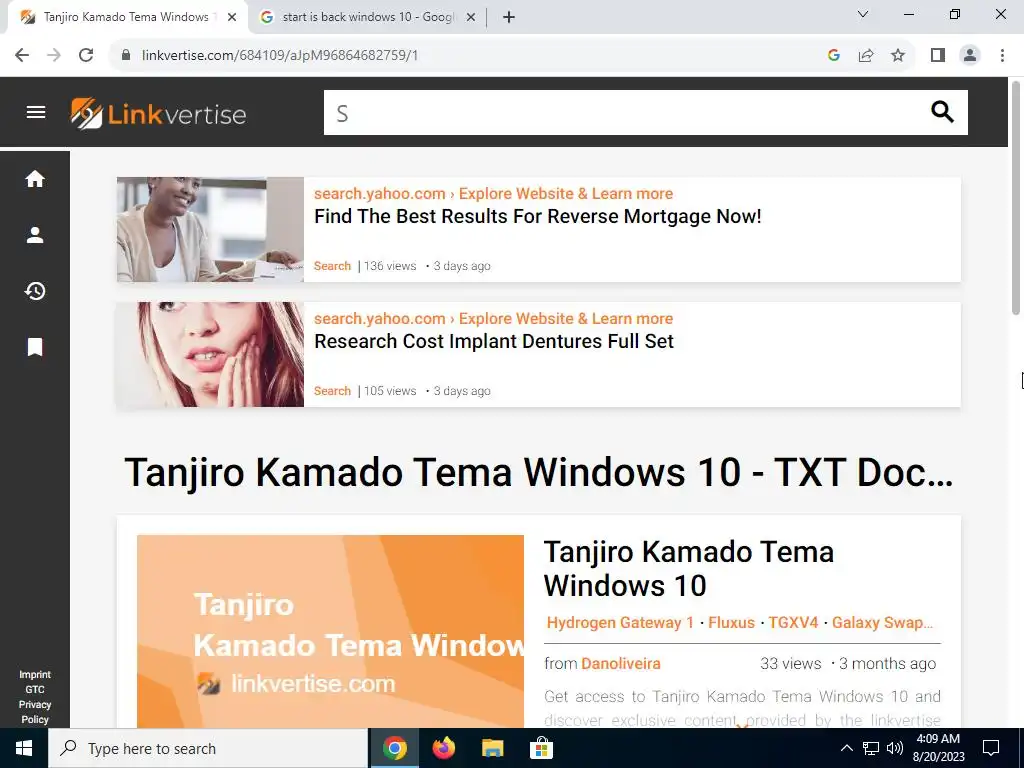View site information via the lock icon
The image size is (1024, 768).
(126, 55)
